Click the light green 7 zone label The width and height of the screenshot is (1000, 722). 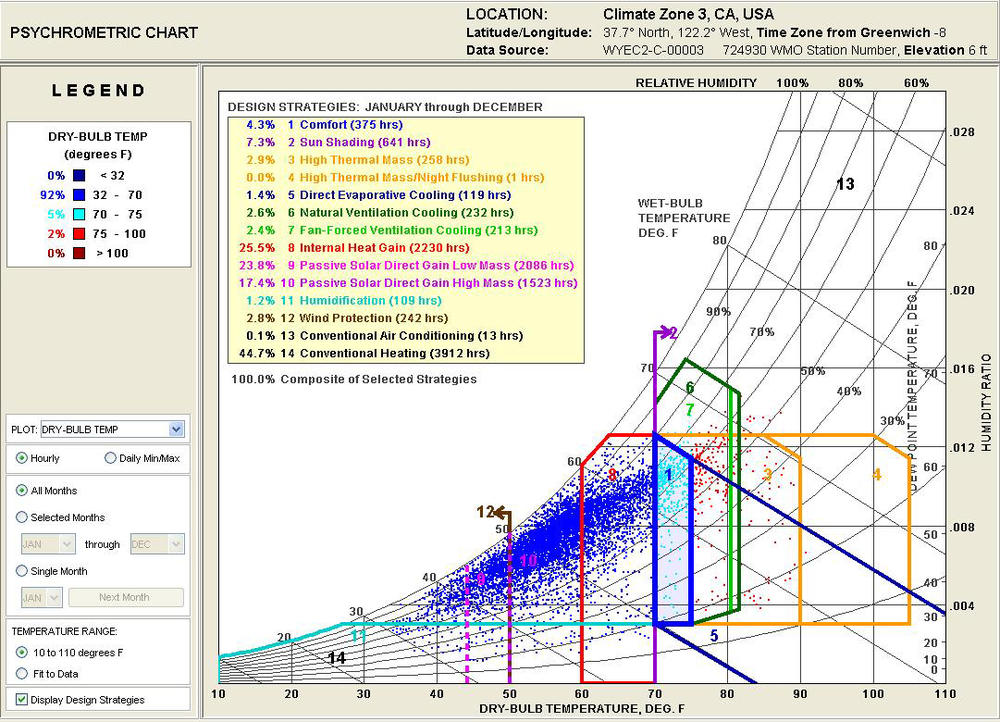pyautogui.click(x=689, y=410)
